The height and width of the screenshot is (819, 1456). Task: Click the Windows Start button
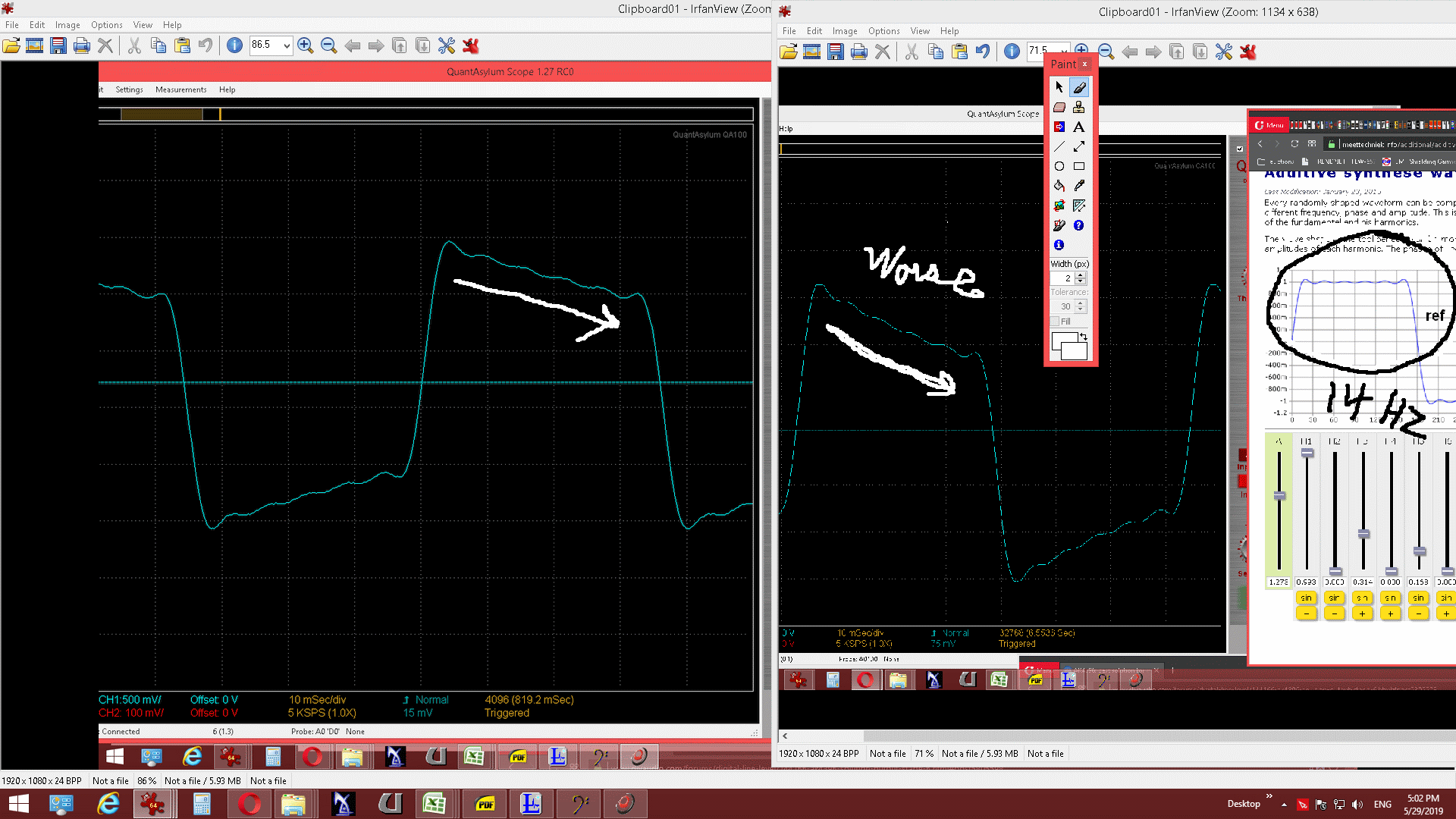(18, 804)
